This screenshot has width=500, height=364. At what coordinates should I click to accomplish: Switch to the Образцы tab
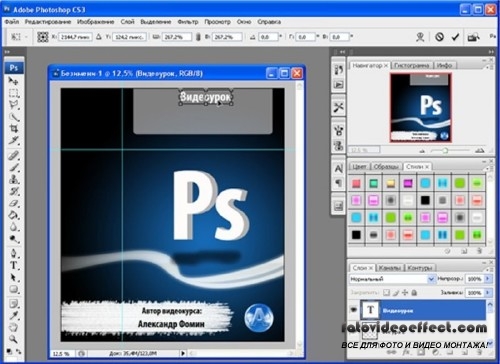(x=386, y=166)
